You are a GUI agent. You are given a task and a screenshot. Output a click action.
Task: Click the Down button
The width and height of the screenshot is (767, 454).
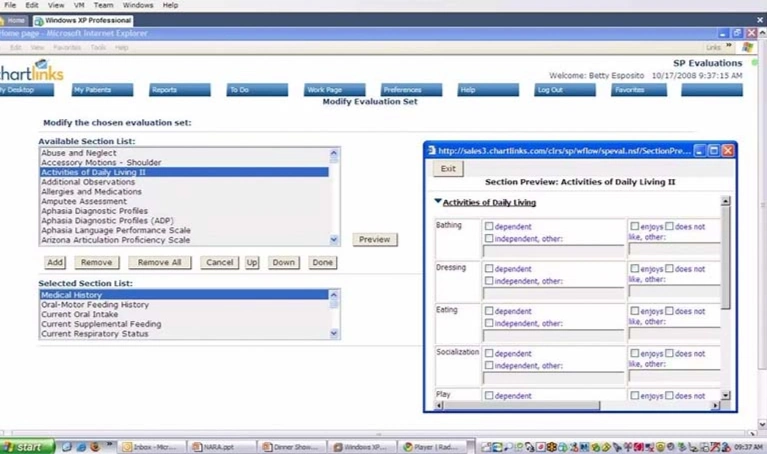(284, 262)
